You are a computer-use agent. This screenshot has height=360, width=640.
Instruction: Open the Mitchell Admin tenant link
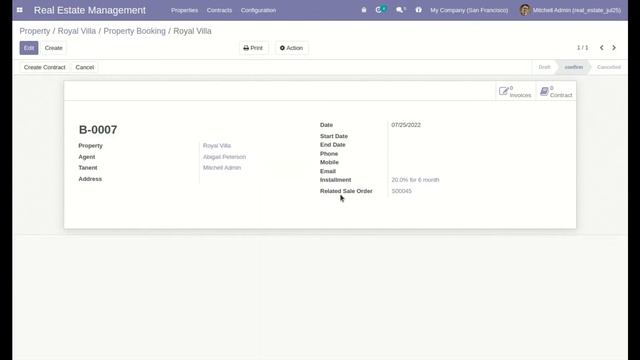(x=222, y=168)
